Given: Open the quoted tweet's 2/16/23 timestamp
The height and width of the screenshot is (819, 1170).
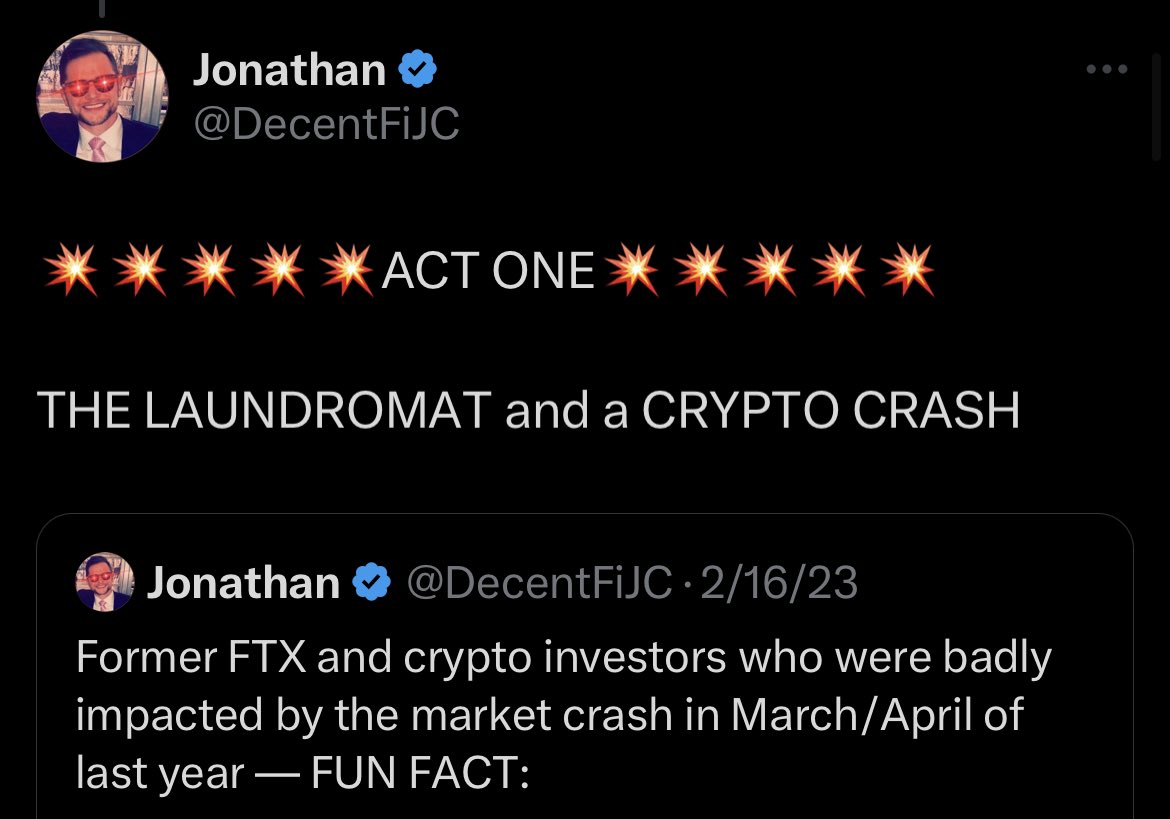Looking at the screenshot, I should pos(779,583).
